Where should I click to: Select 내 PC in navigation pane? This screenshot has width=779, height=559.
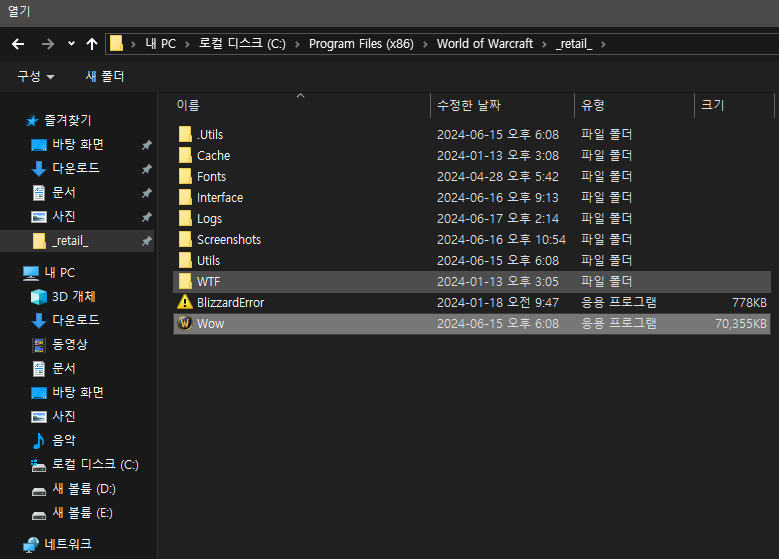(x=49, y=273)
